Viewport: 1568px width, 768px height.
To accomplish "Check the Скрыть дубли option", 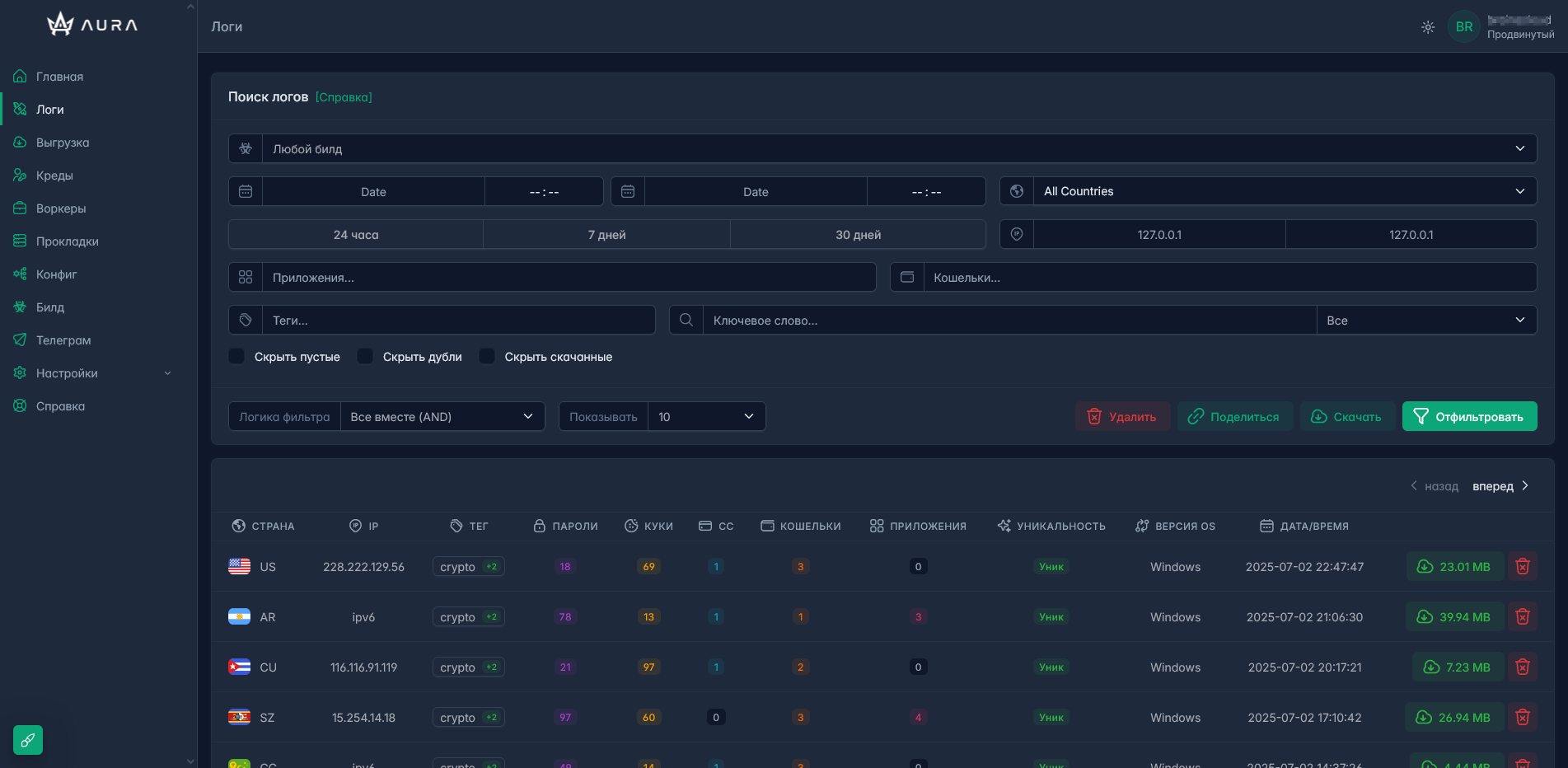I will pyautogui.click(x=365, y=357).
